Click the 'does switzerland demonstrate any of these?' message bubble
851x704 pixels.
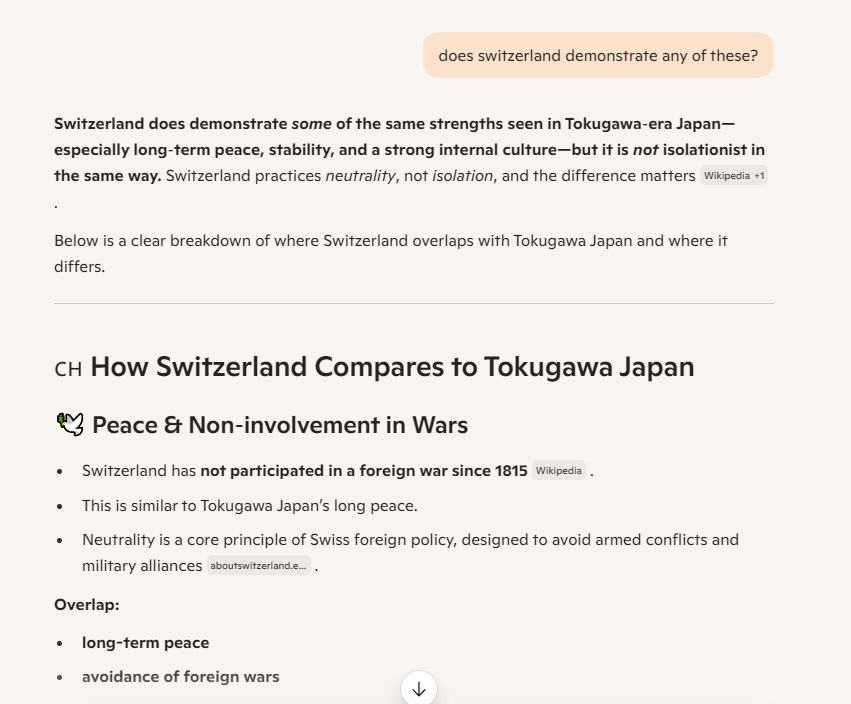[x=598, y=56]
